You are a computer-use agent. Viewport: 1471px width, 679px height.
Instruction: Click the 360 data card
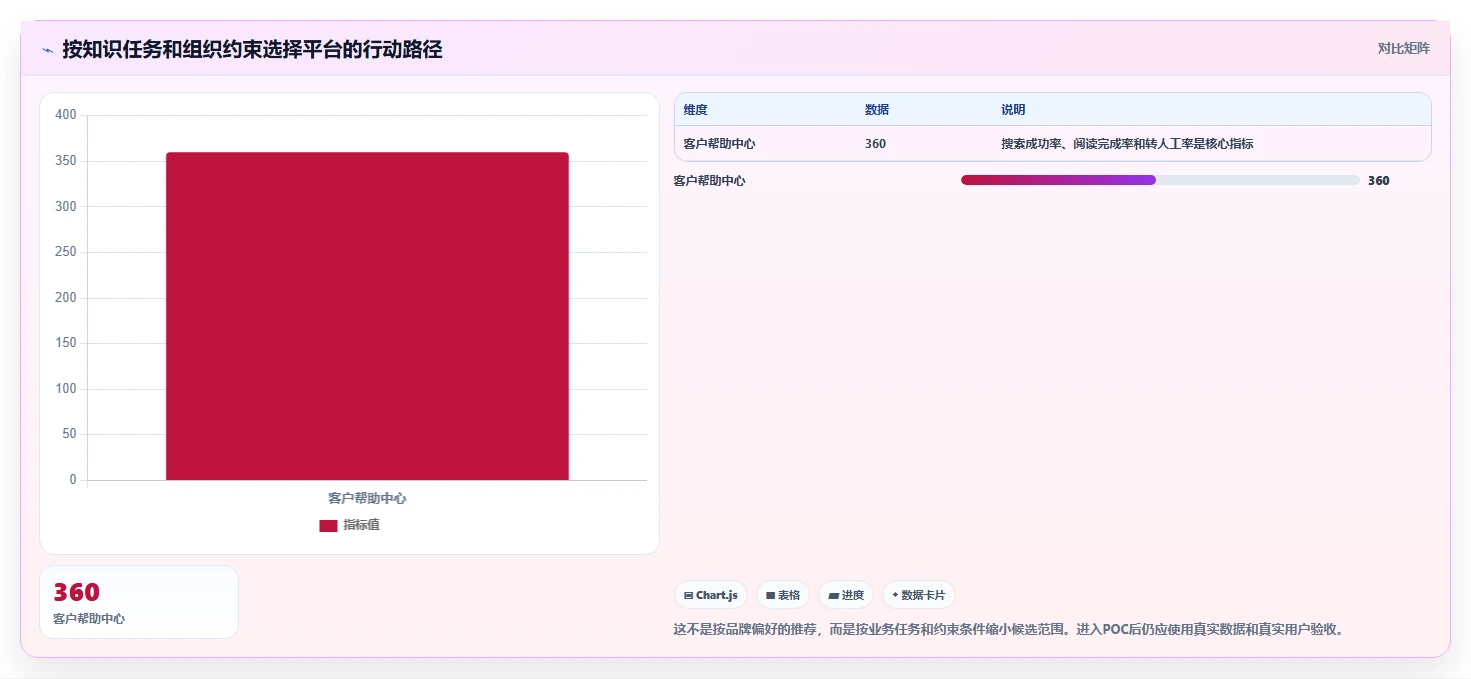pos(139,602)
